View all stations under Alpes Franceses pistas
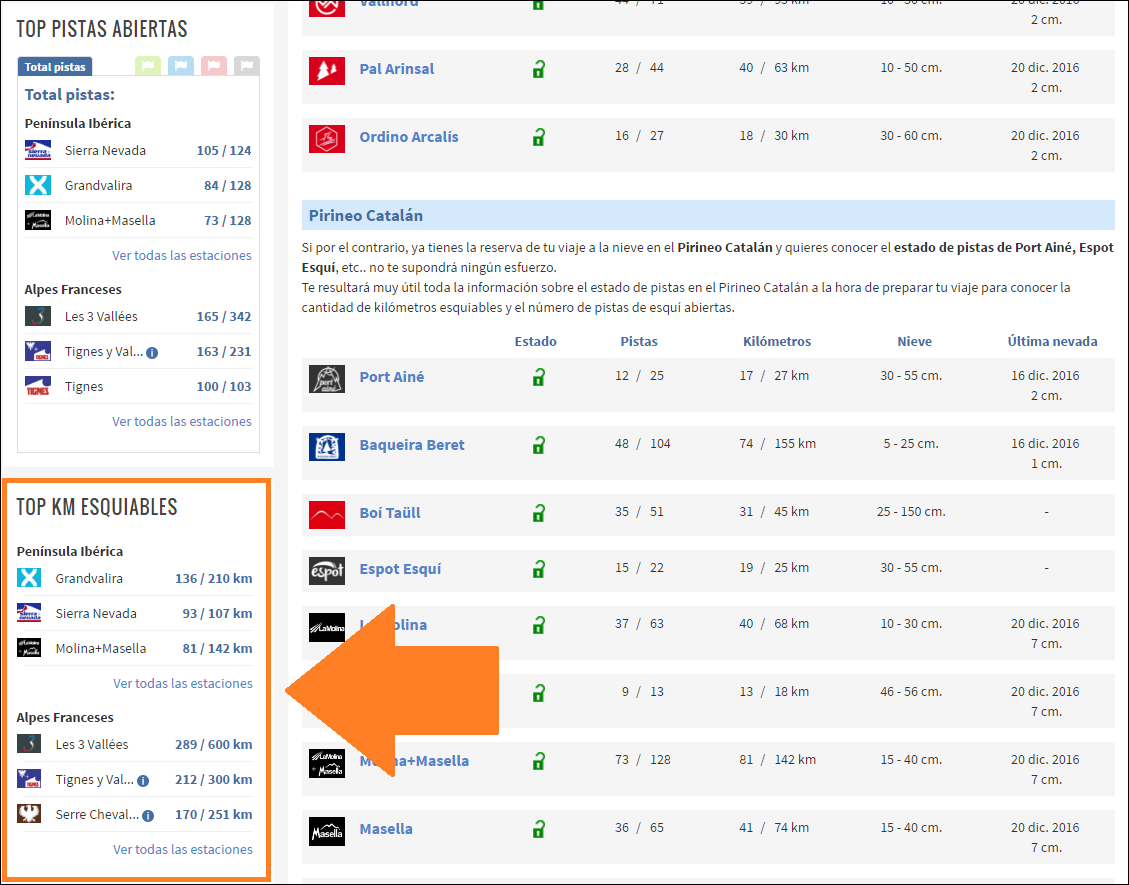 click(181, 421)
